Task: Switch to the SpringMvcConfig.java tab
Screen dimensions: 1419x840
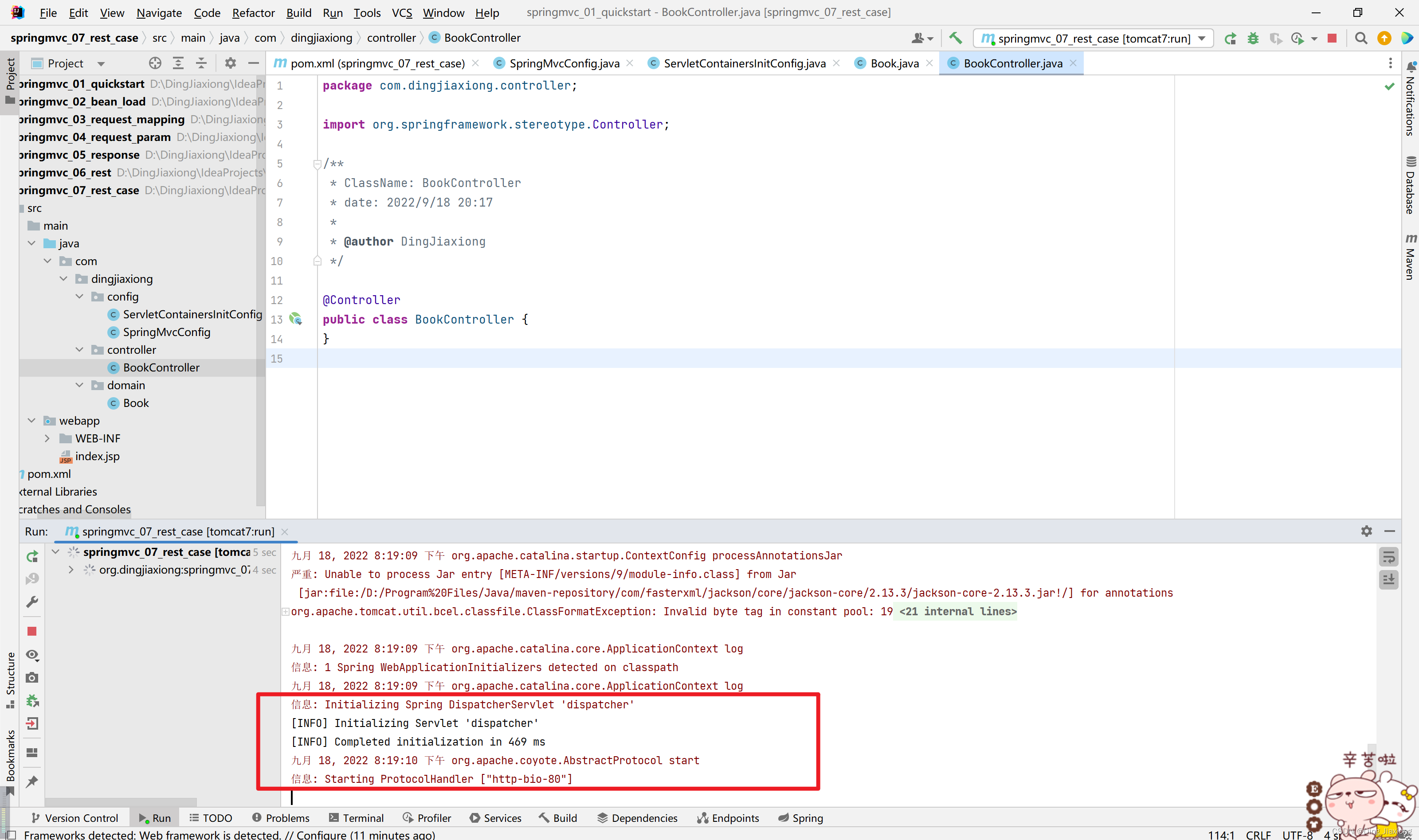Action: [564, 63]
